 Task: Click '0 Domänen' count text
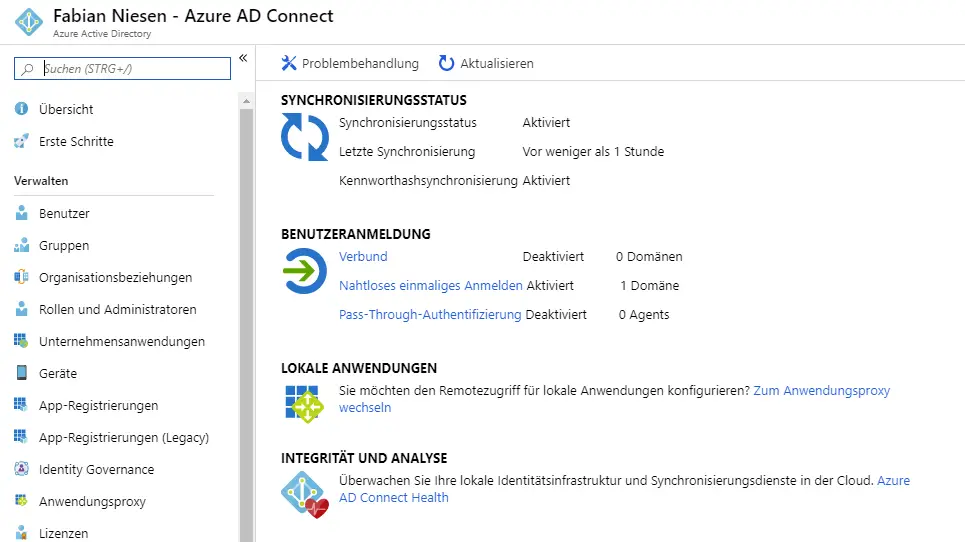649,257
